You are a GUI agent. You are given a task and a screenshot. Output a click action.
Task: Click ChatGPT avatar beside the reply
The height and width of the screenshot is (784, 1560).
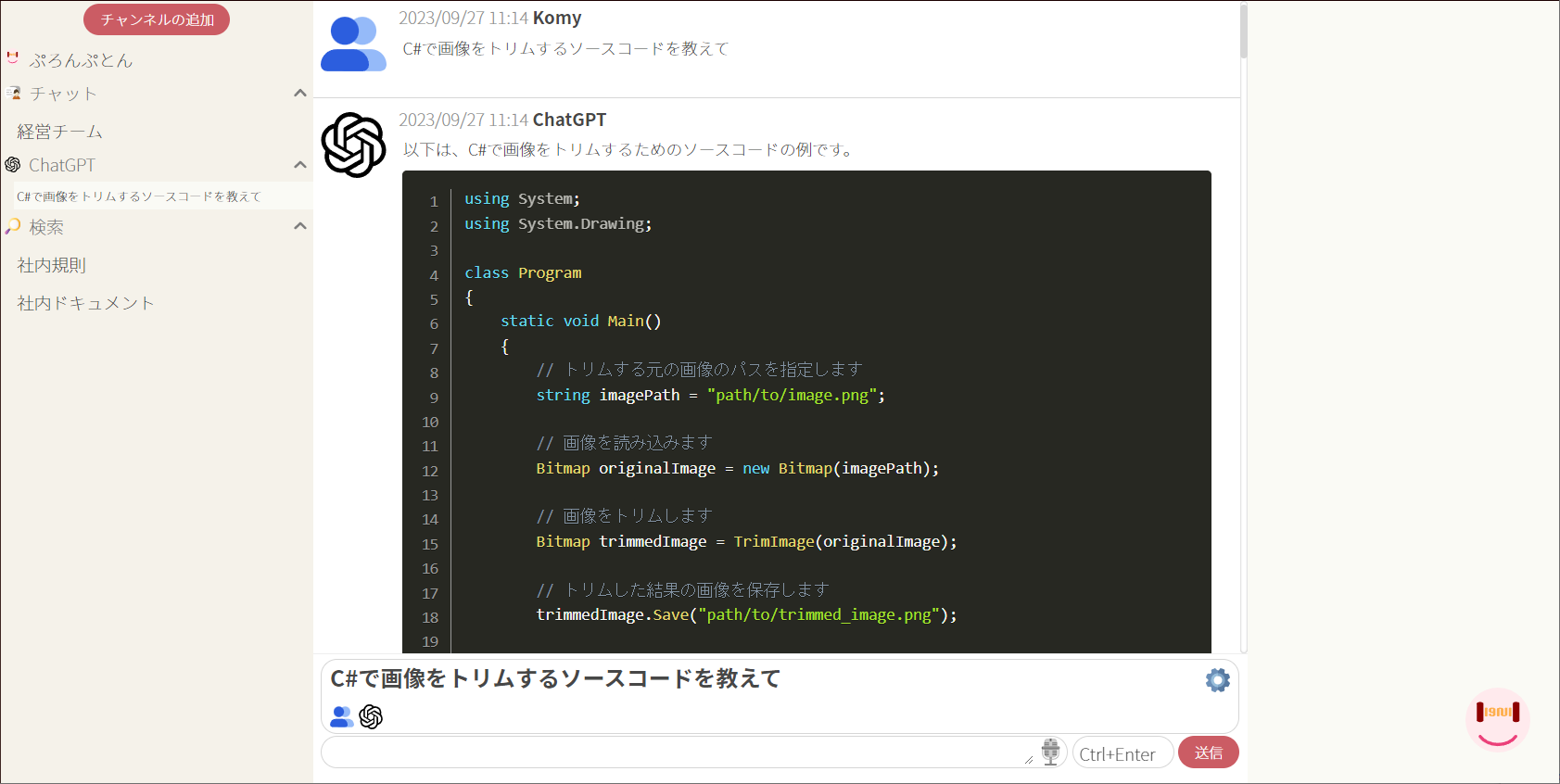pos(353,145)
